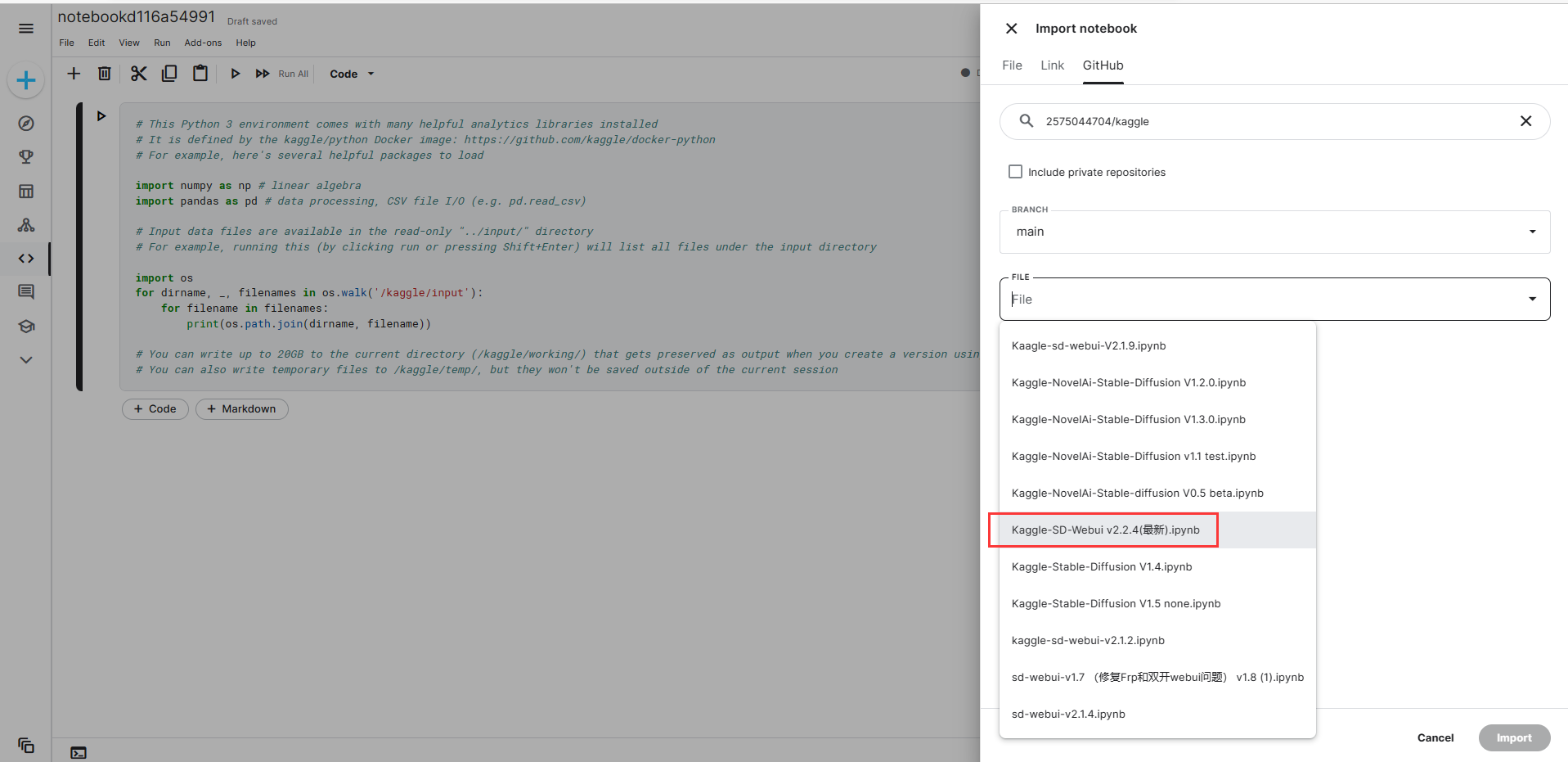Open Models from the sidebar

pyautogui.click(x=26, y=225)
